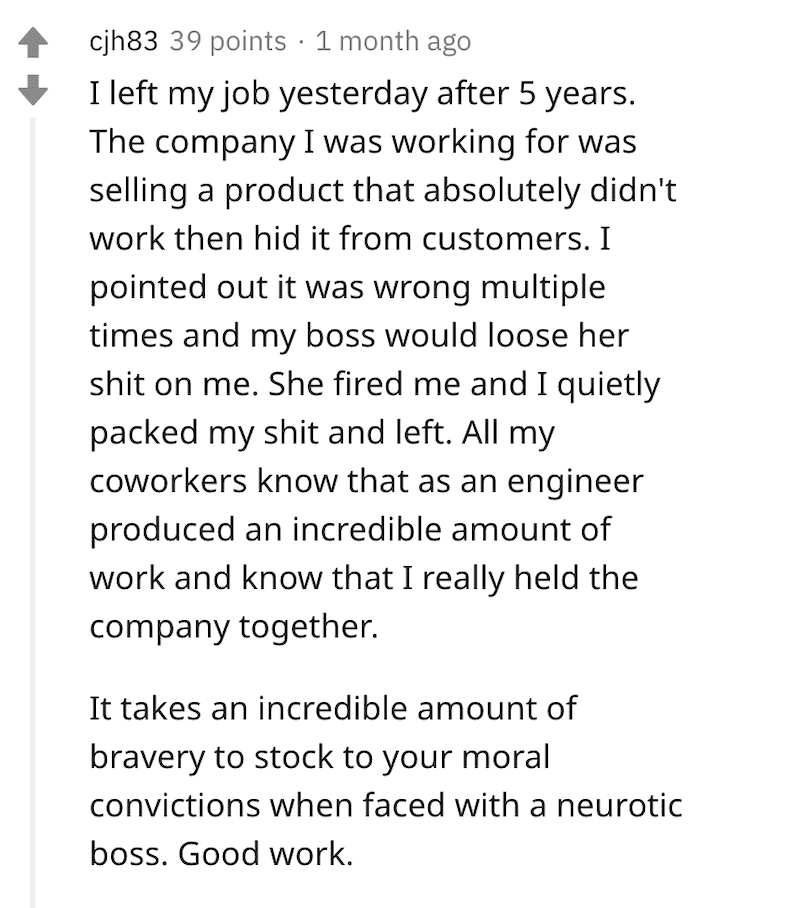Click the phrase 'company together.'
Image resolution: width=800 pixels, height=908 pixels.
click(x=234, y=627)
